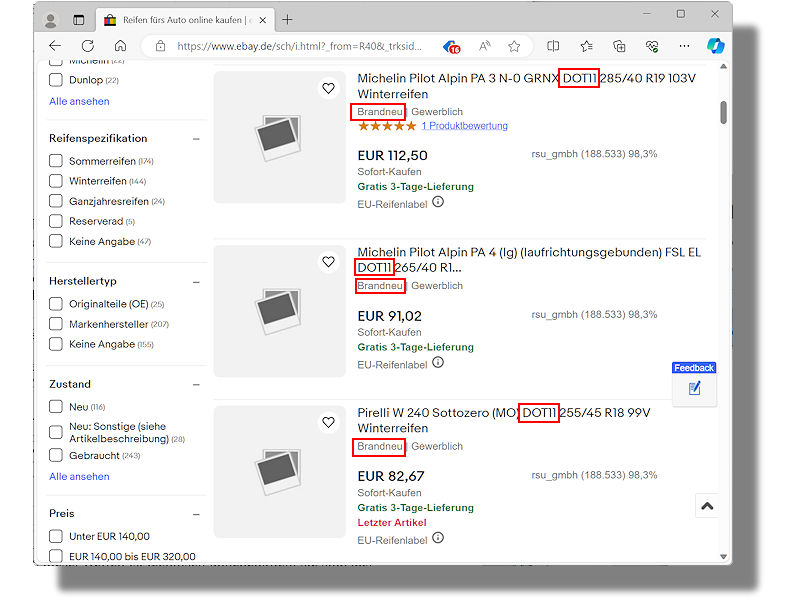Check the Gebraucht condition filter

tap(56, 455)
